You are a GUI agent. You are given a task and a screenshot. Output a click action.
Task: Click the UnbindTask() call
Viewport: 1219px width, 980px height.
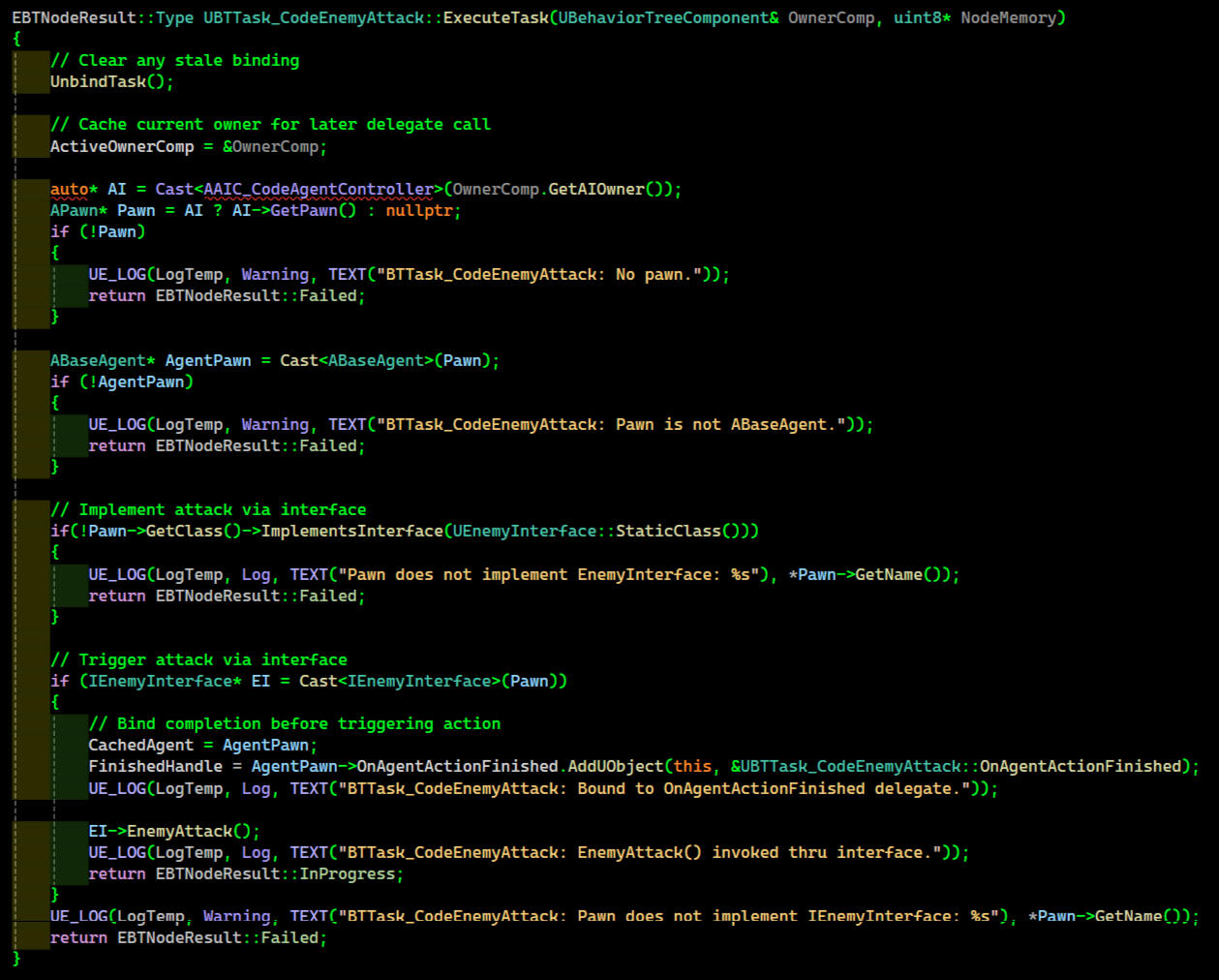[112, 81]
